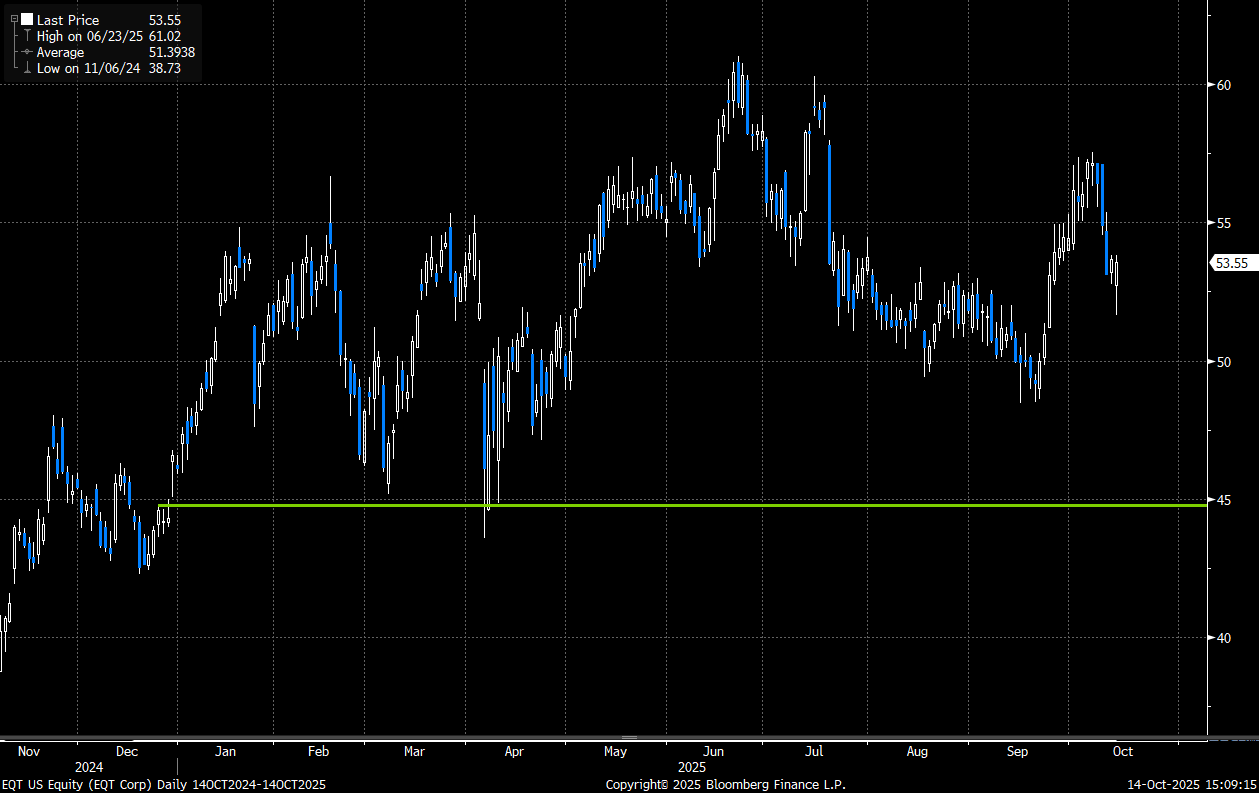Click the 14-Oct-2025 15:09:15 timestamp
The width and height of the screenshot is (1259, 793).
click(x=1191, y=785)
